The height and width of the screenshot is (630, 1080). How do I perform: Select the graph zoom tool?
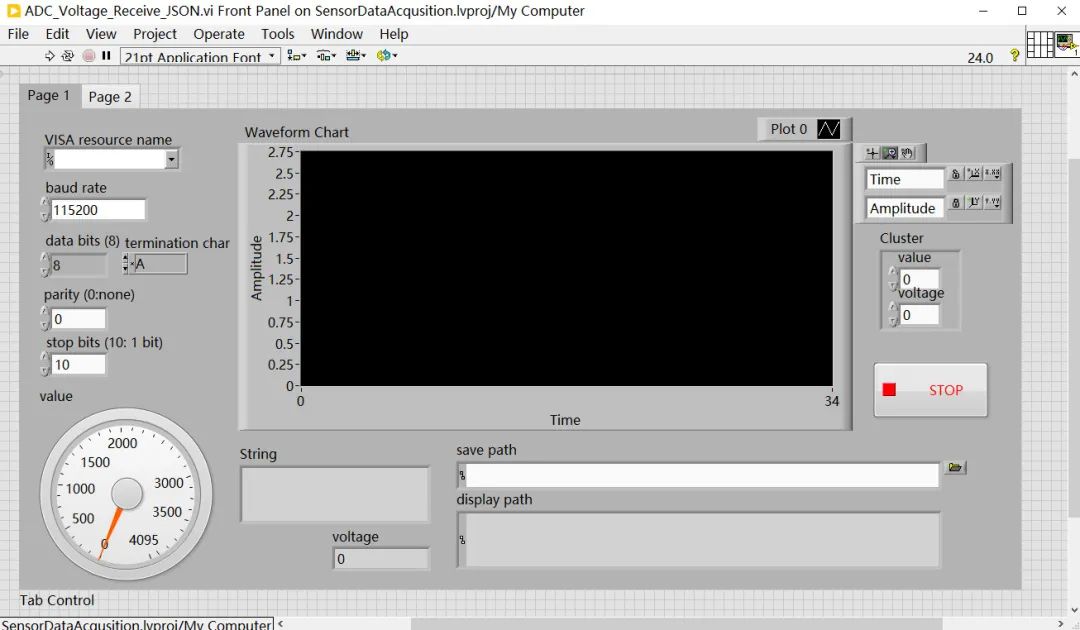click(x=890, y=153)
